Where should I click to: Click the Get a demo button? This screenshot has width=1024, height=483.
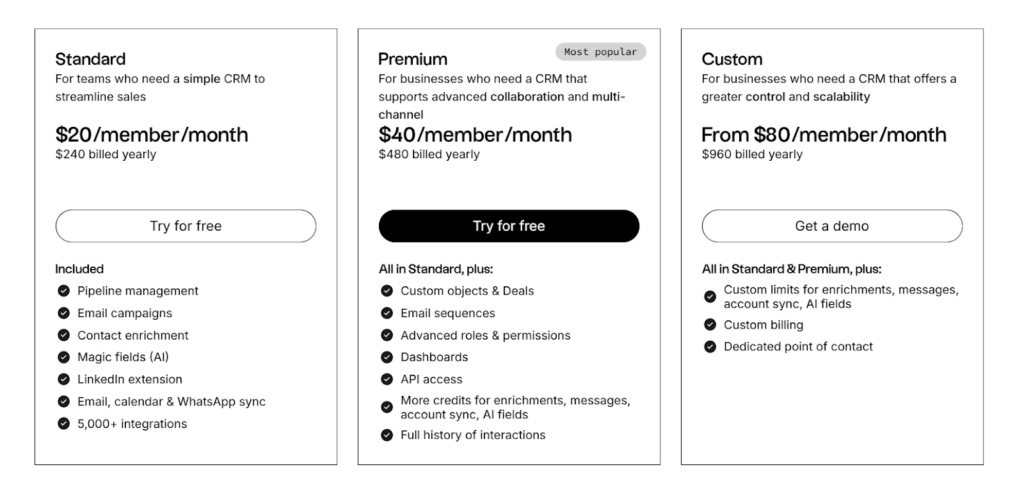[832, 226]
